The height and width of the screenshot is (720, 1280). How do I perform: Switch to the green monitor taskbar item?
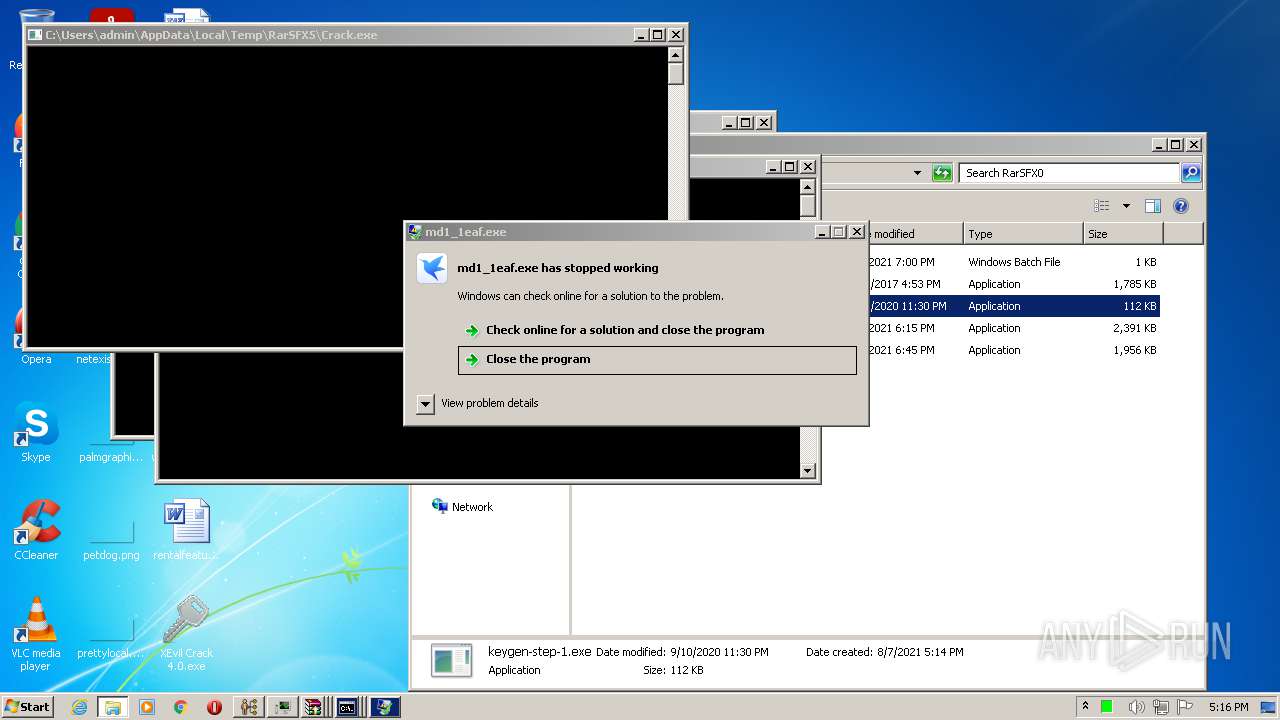pos(281,707)
